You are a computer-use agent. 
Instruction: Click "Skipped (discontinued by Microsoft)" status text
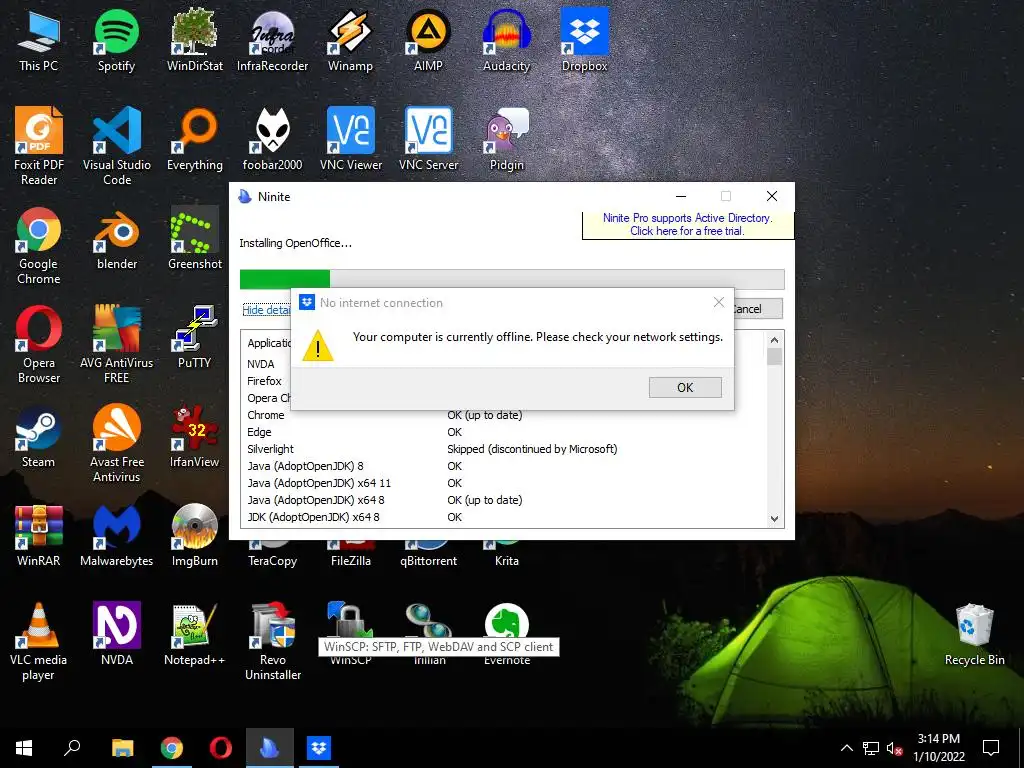click(x=532, y=449)
